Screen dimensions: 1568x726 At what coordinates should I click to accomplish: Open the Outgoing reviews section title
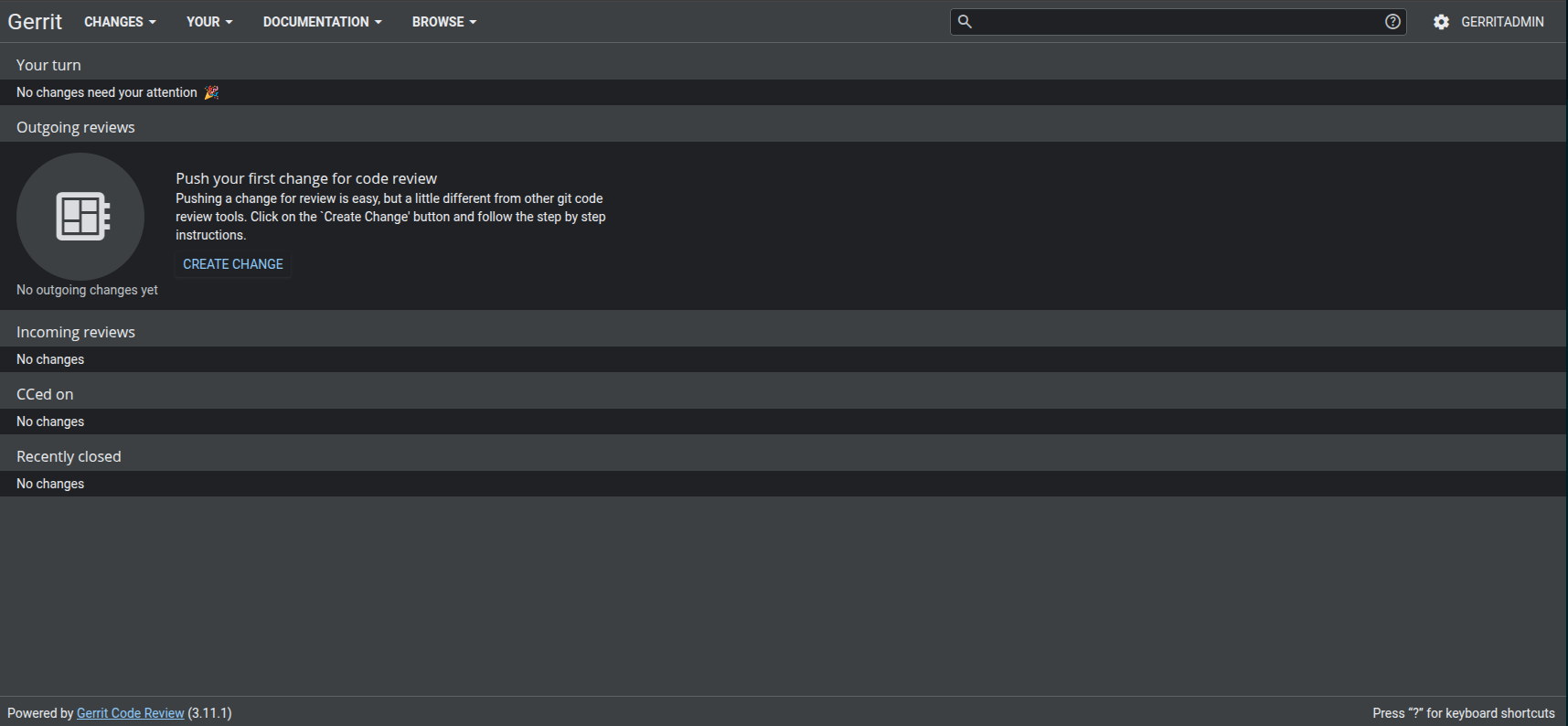pyautogui.click(x=76, y=127)
